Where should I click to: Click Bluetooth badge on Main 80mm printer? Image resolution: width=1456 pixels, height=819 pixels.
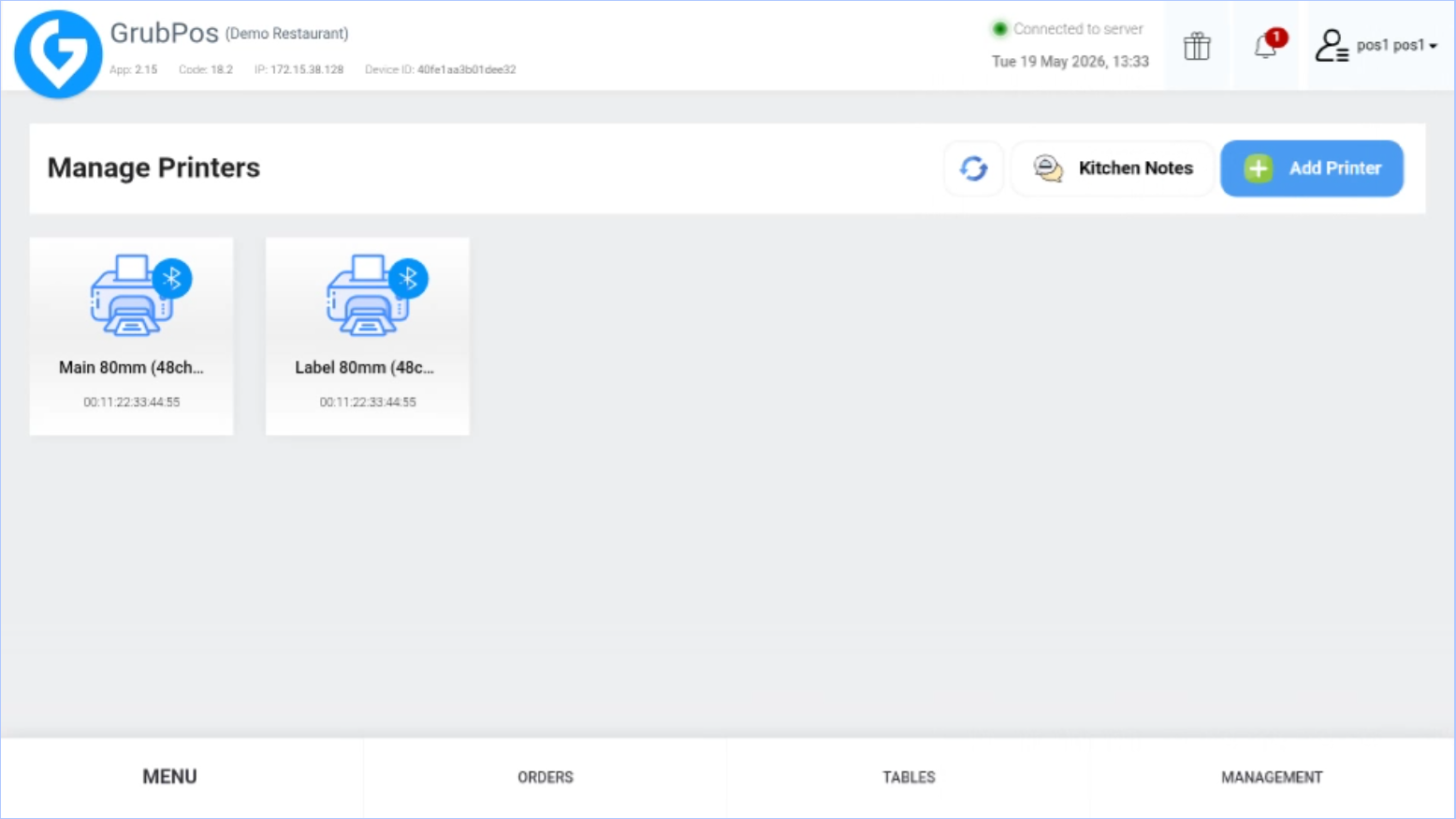[x=172, y=278]
